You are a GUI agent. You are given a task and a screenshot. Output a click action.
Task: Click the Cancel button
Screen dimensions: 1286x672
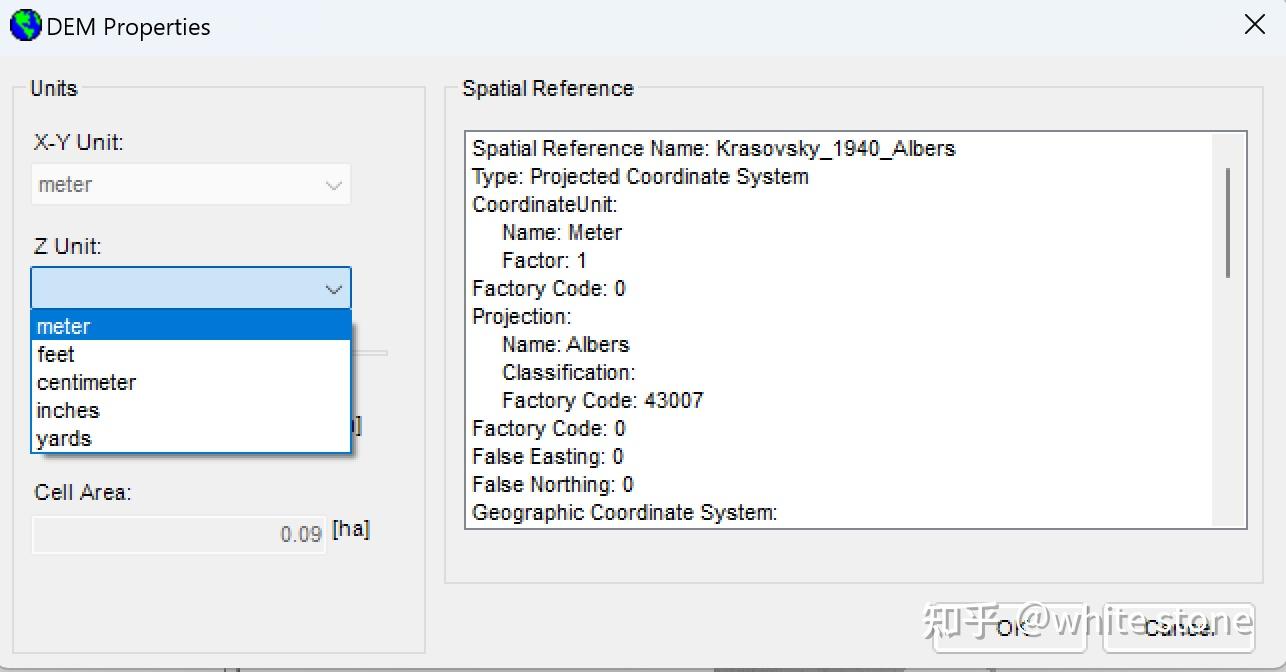1180,627
